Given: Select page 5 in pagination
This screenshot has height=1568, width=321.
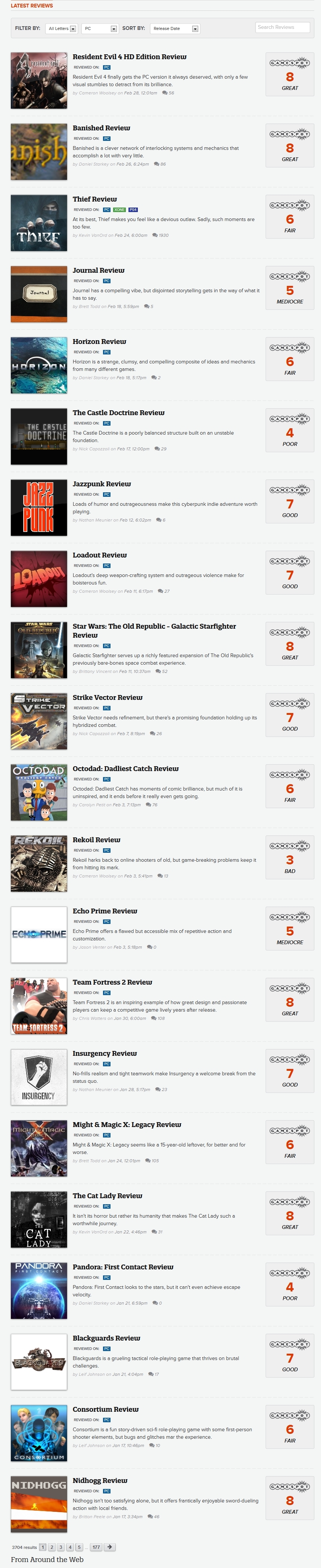Looking at the screenshot, I should (79, 1547).
